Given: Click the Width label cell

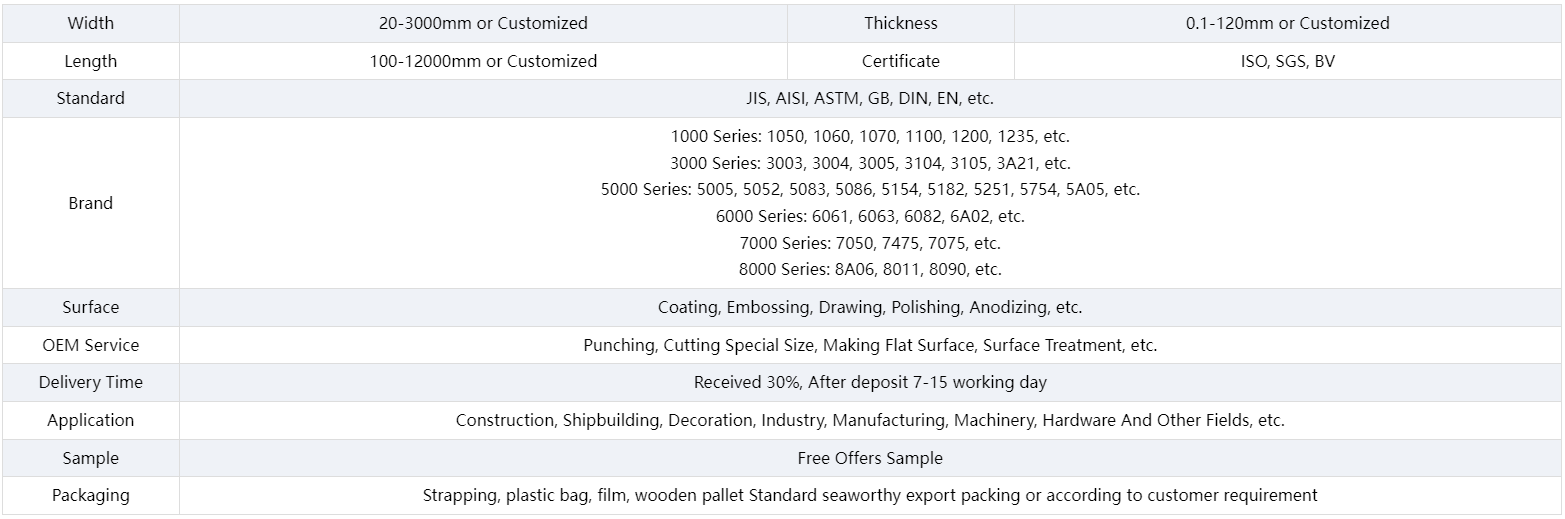Looking at the screenshot, I should pos(90,23).
